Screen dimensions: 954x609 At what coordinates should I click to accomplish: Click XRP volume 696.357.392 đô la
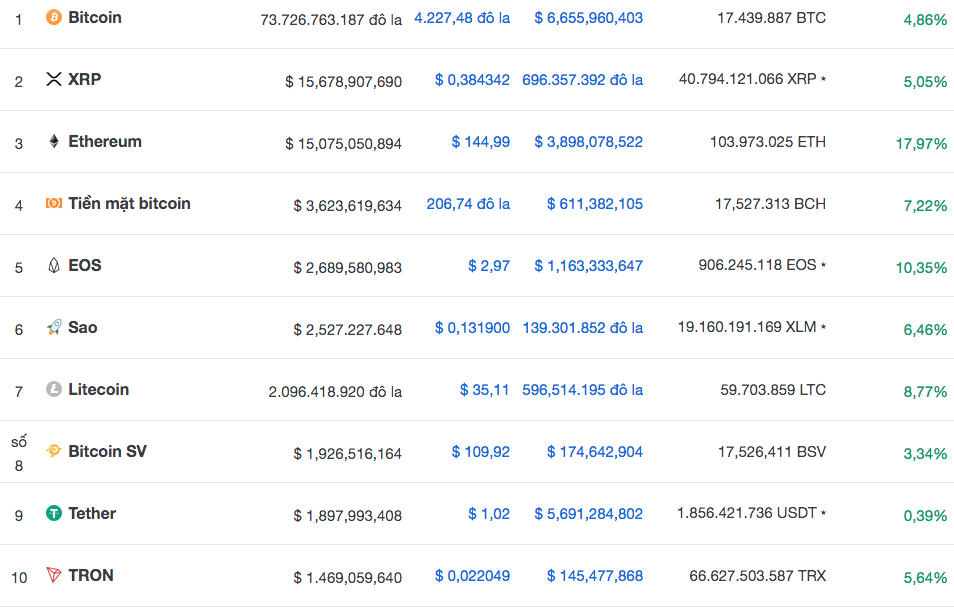click(x=582, y=80)
